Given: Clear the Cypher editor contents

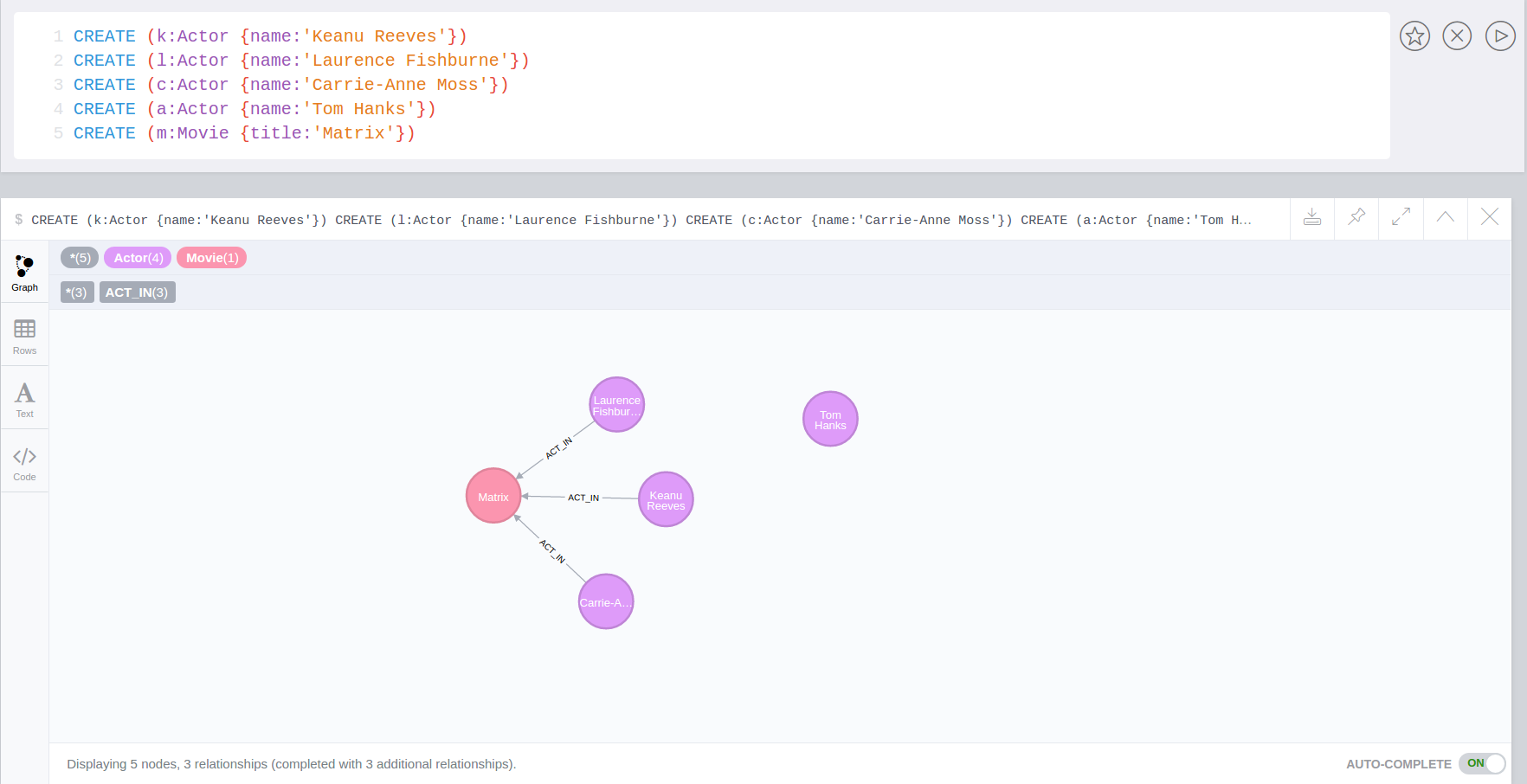Looking at the screenshot, I should pyautogui.click(x=1457, y=35).
